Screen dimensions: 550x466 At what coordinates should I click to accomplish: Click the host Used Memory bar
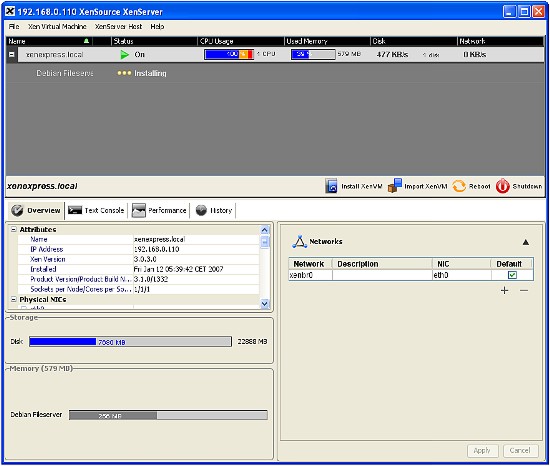[313, 55]
